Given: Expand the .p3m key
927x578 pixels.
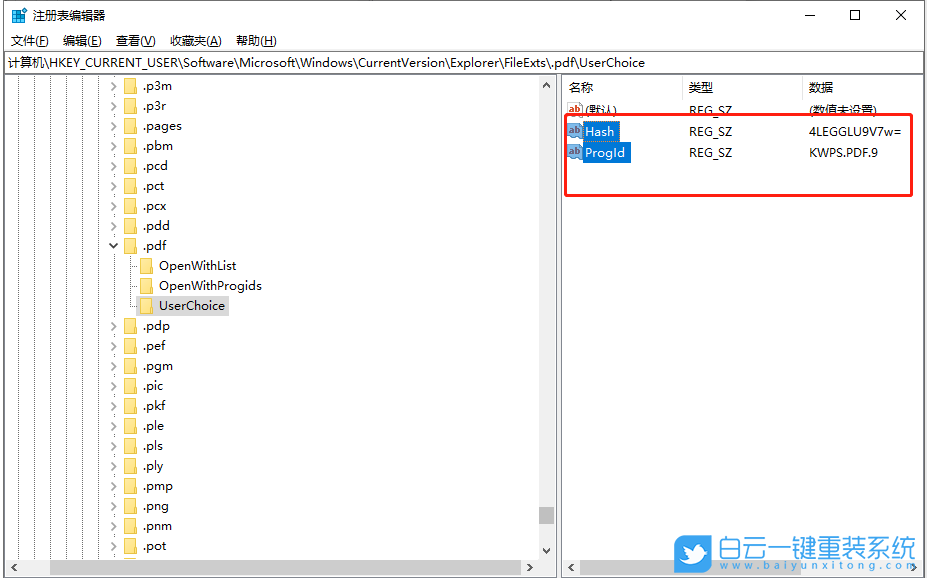Looking at the screenshot, I should pos(113,85).
